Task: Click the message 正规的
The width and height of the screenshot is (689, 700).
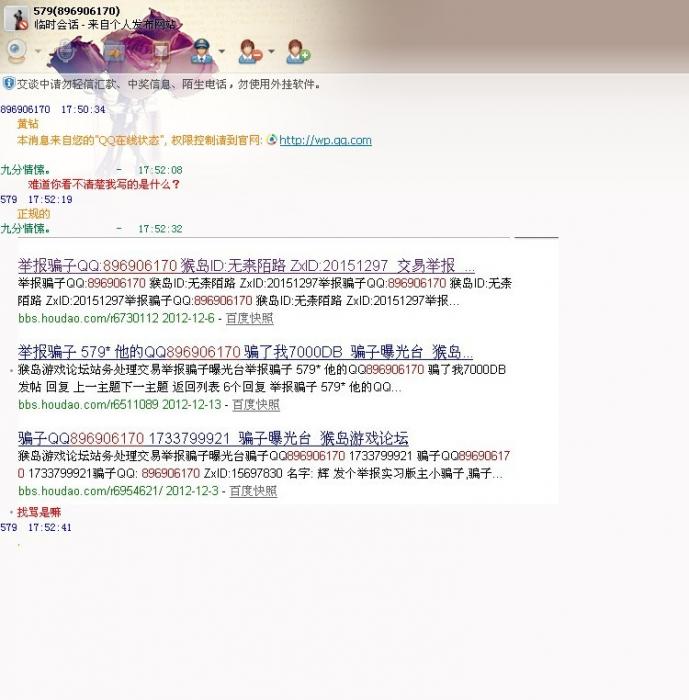Action: [x=33, y=213]
